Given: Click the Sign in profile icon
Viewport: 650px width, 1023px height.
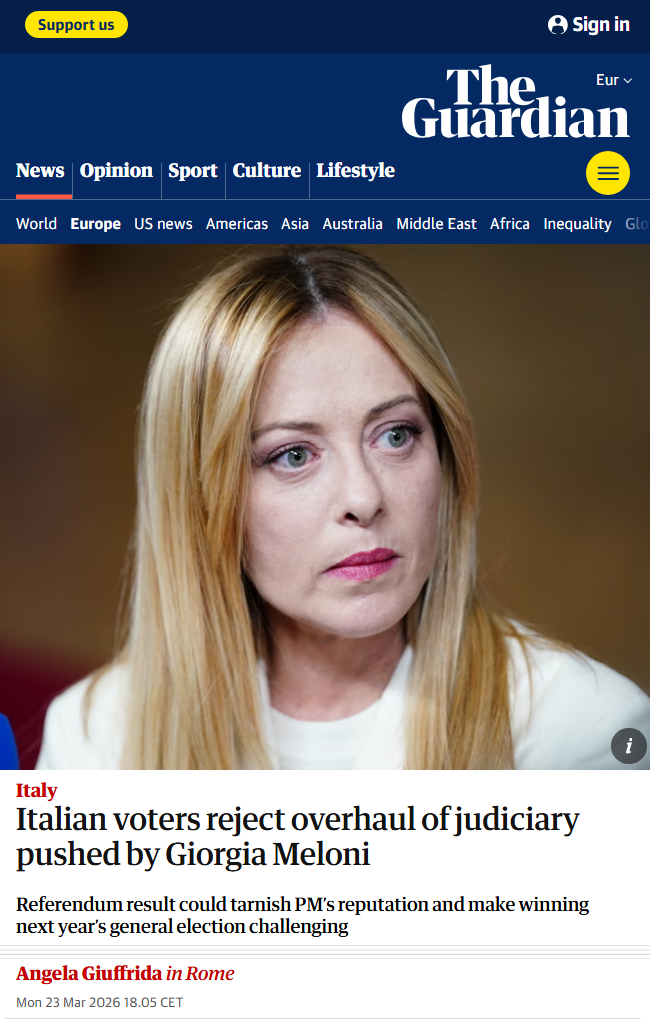Looking at the screenshot, I should 557,25.
